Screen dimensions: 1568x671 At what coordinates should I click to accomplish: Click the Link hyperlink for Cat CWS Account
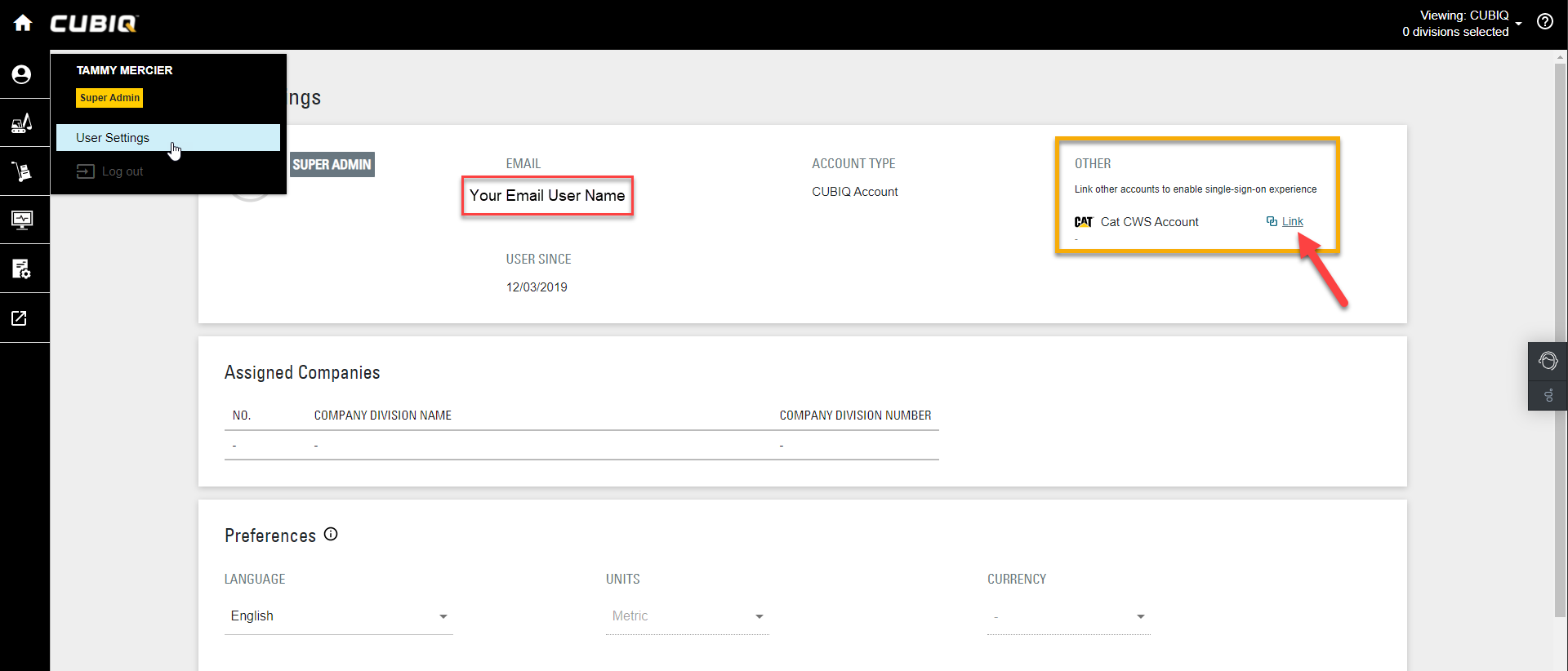click(x=1292, y=221)
